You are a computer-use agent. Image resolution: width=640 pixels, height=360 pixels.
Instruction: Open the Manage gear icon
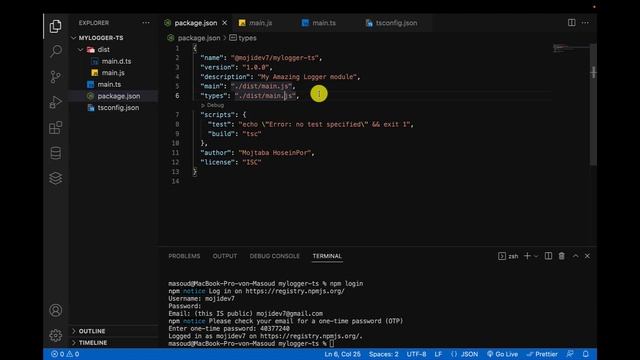56,336
